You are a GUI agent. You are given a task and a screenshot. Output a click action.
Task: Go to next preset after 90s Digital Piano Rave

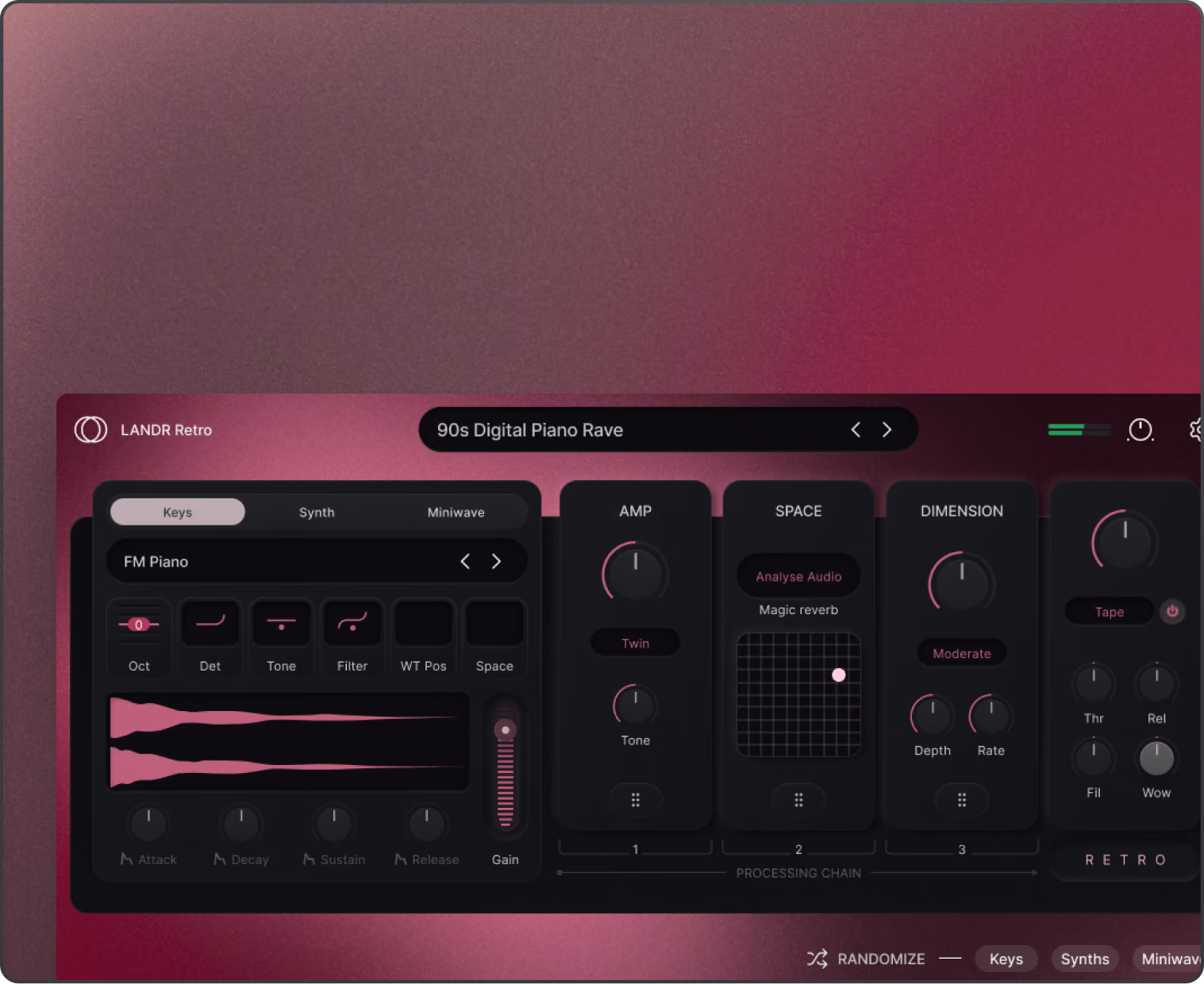click(x=887, y=429)
